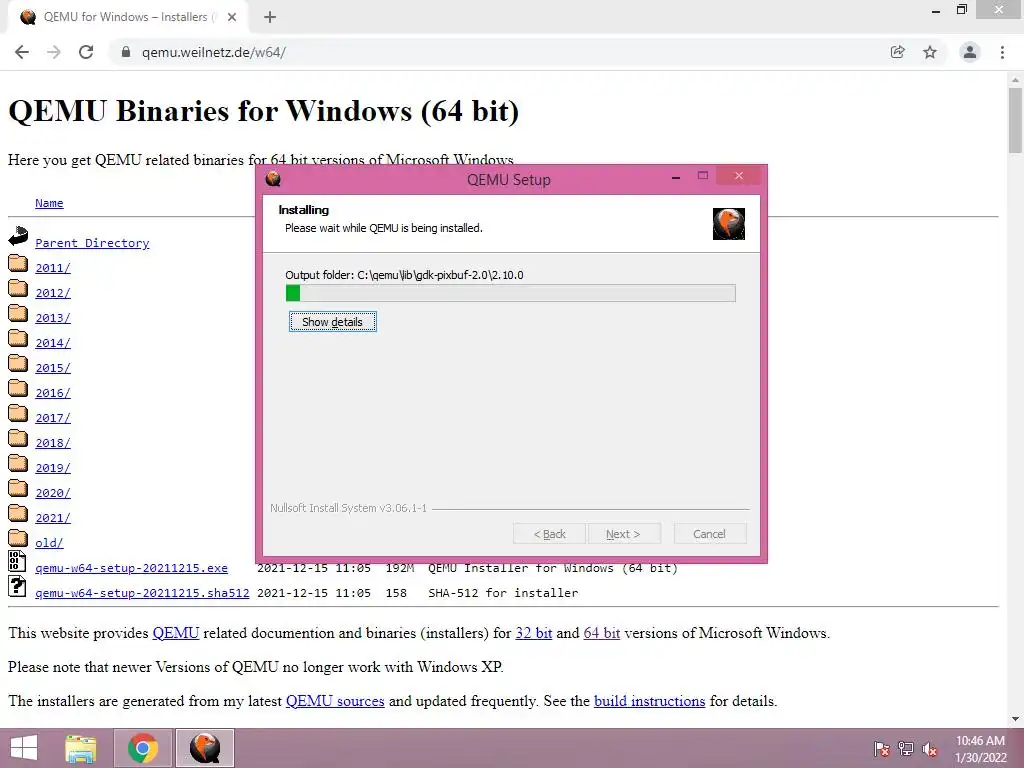Open File Explorer from taskbar

coord(81,748)
